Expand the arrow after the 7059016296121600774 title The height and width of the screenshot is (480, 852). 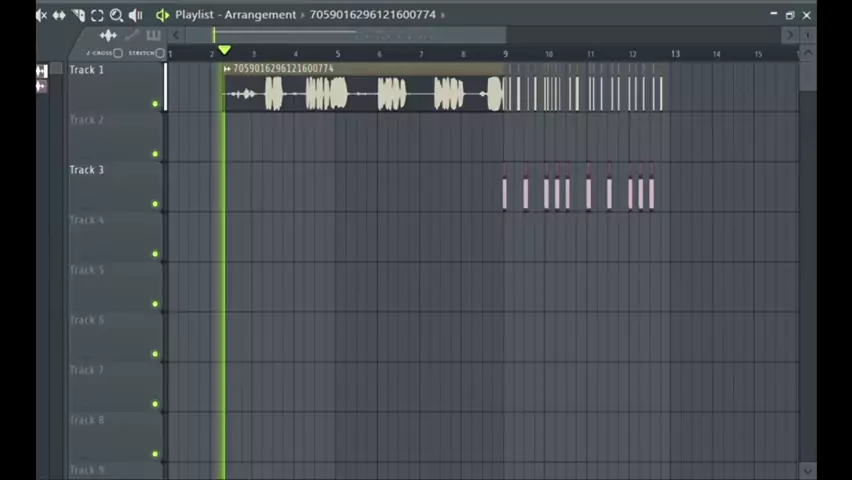point(443,15)
